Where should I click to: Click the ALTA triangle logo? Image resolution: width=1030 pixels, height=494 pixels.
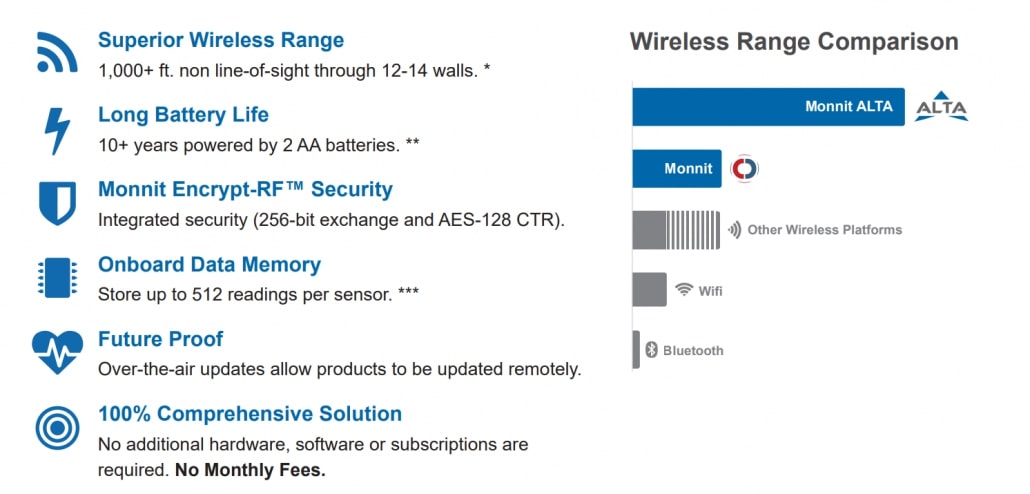[x=942, y=107]
